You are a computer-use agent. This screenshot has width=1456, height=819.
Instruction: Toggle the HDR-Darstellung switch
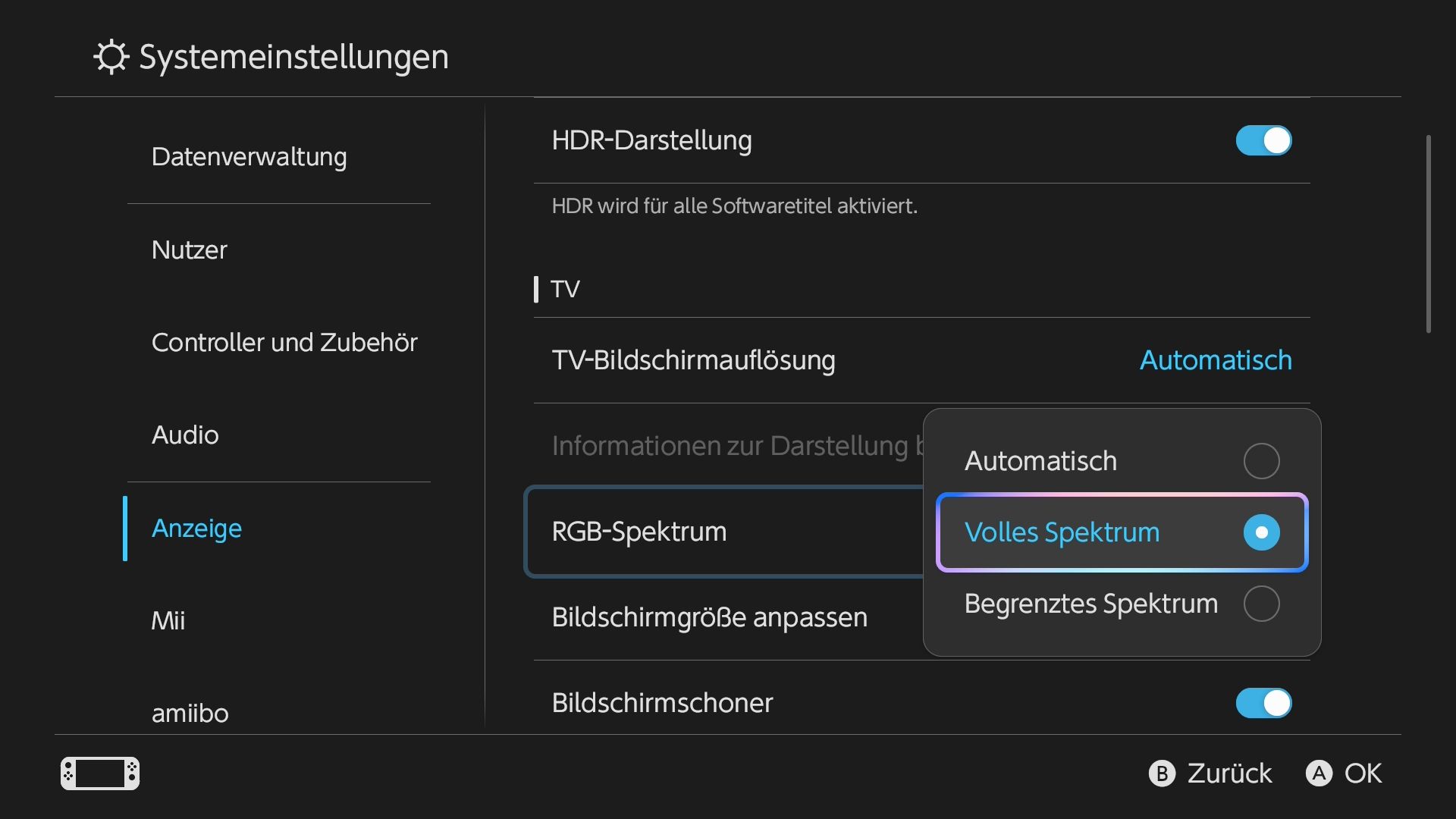tap(1263, 140)
